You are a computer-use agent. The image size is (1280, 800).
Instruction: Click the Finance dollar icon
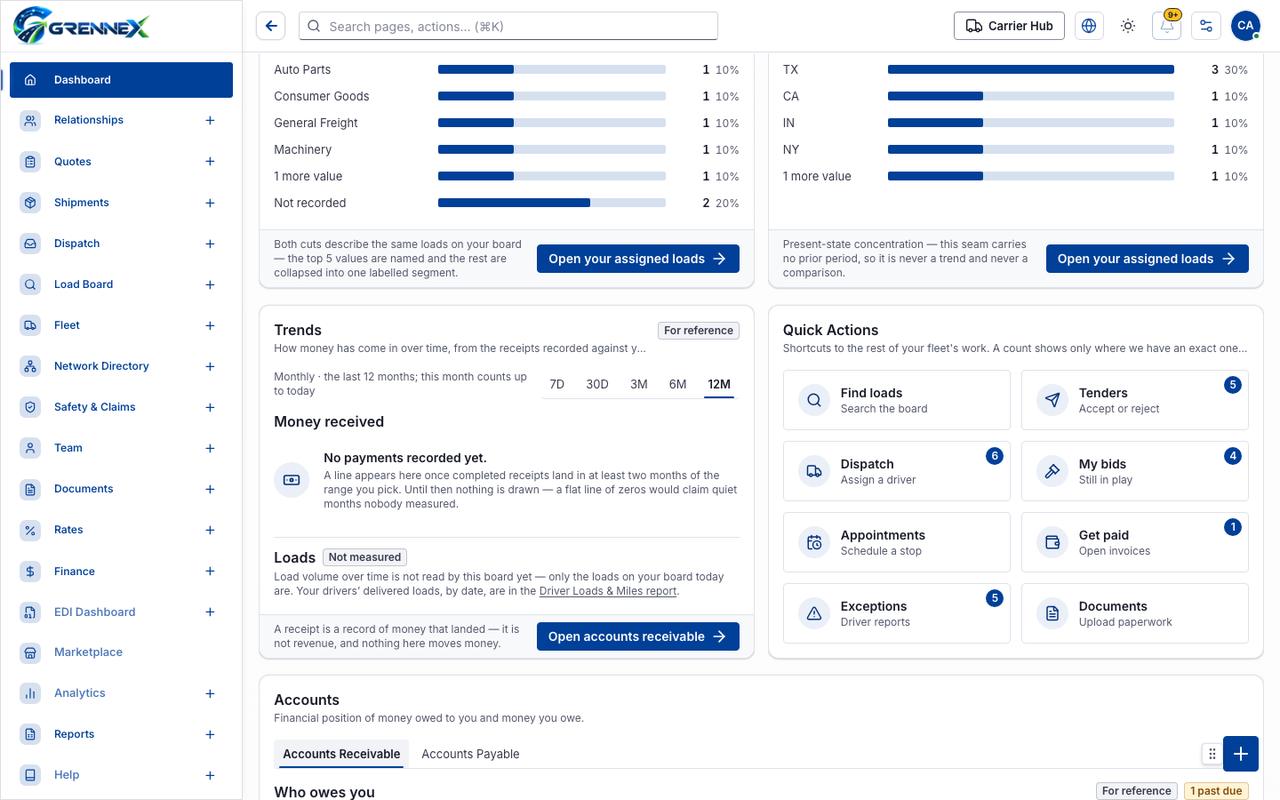pos(31,571)
